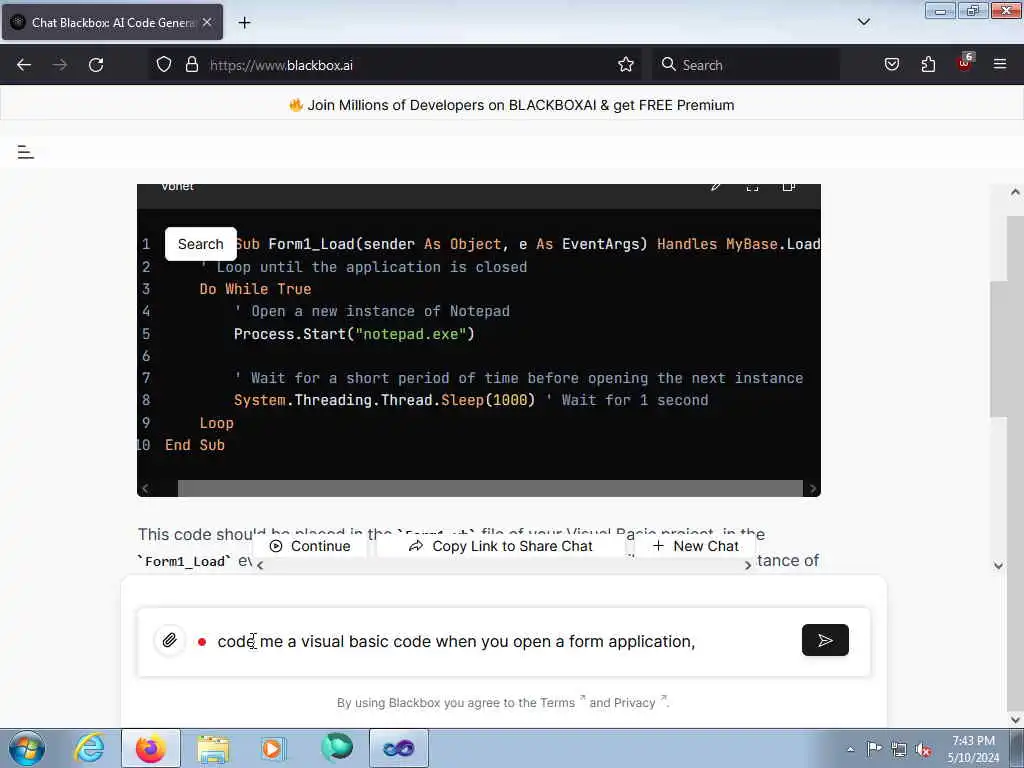Open Windows Explorer folder on taskbar
The height and width of the screenshot is (768, 1024).
[213, 748]
